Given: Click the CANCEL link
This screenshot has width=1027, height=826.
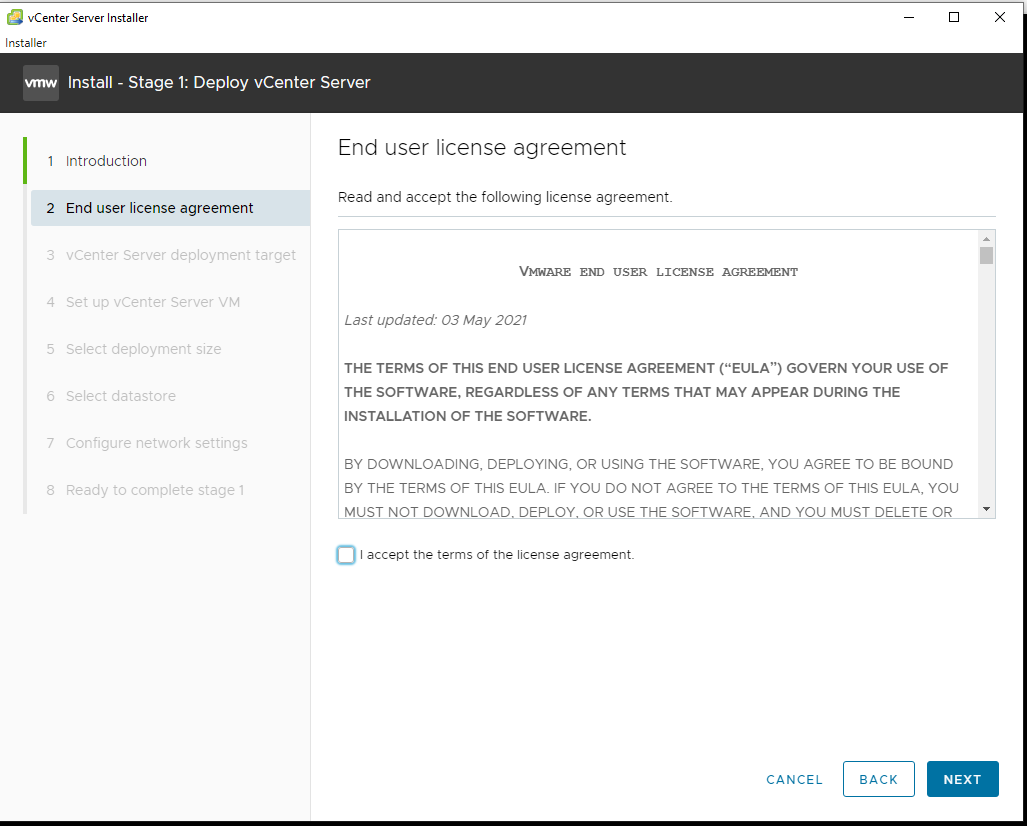Looking at the screenshot, I should point(794,779).
